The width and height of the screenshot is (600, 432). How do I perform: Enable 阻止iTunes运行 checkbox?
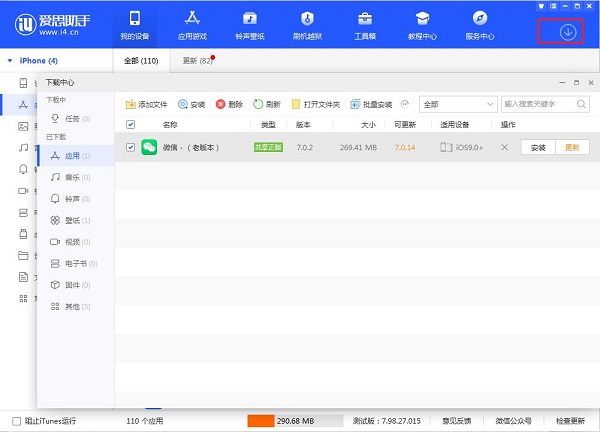coord(17,420)
